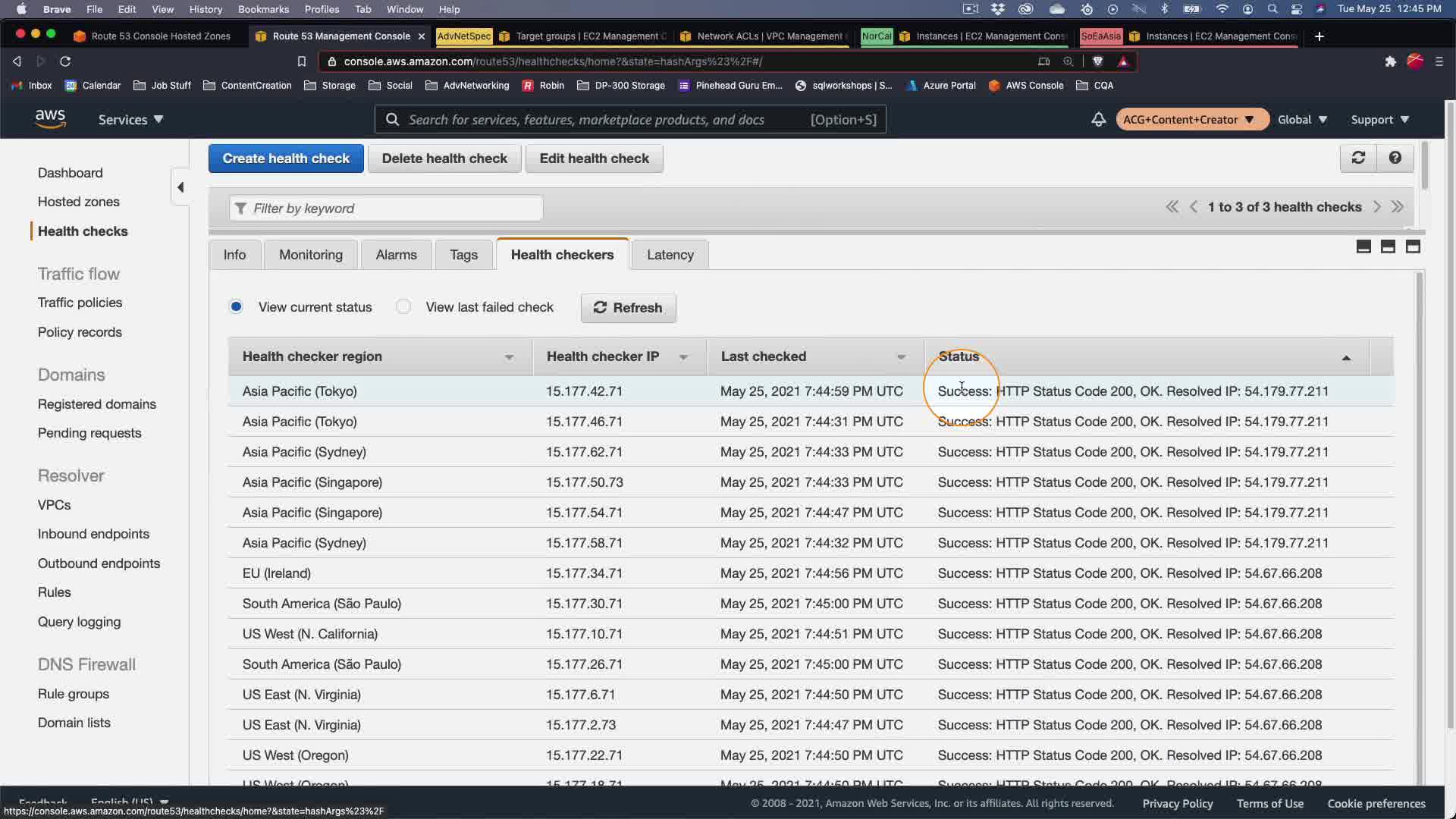Expand the Services dropdown menu
This screenshot has height=819, width=1456.
click(x=130, y=120)
